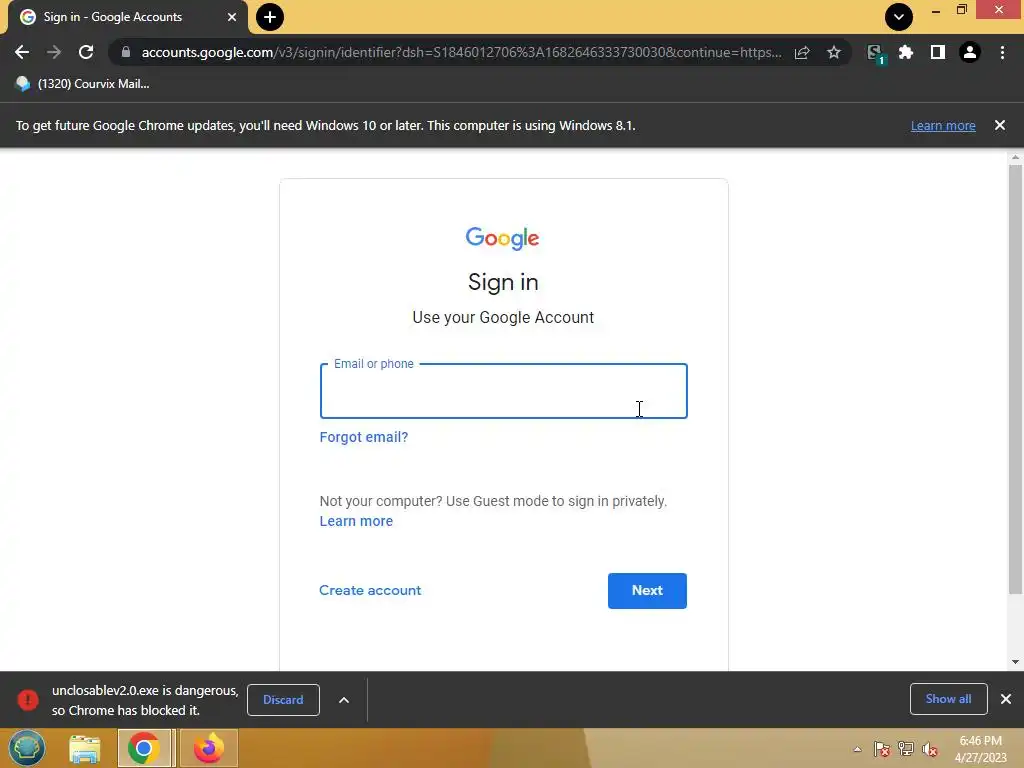The image size is (1024, 768).
Task: Reload the current page
Action: (x=86, y=52)
